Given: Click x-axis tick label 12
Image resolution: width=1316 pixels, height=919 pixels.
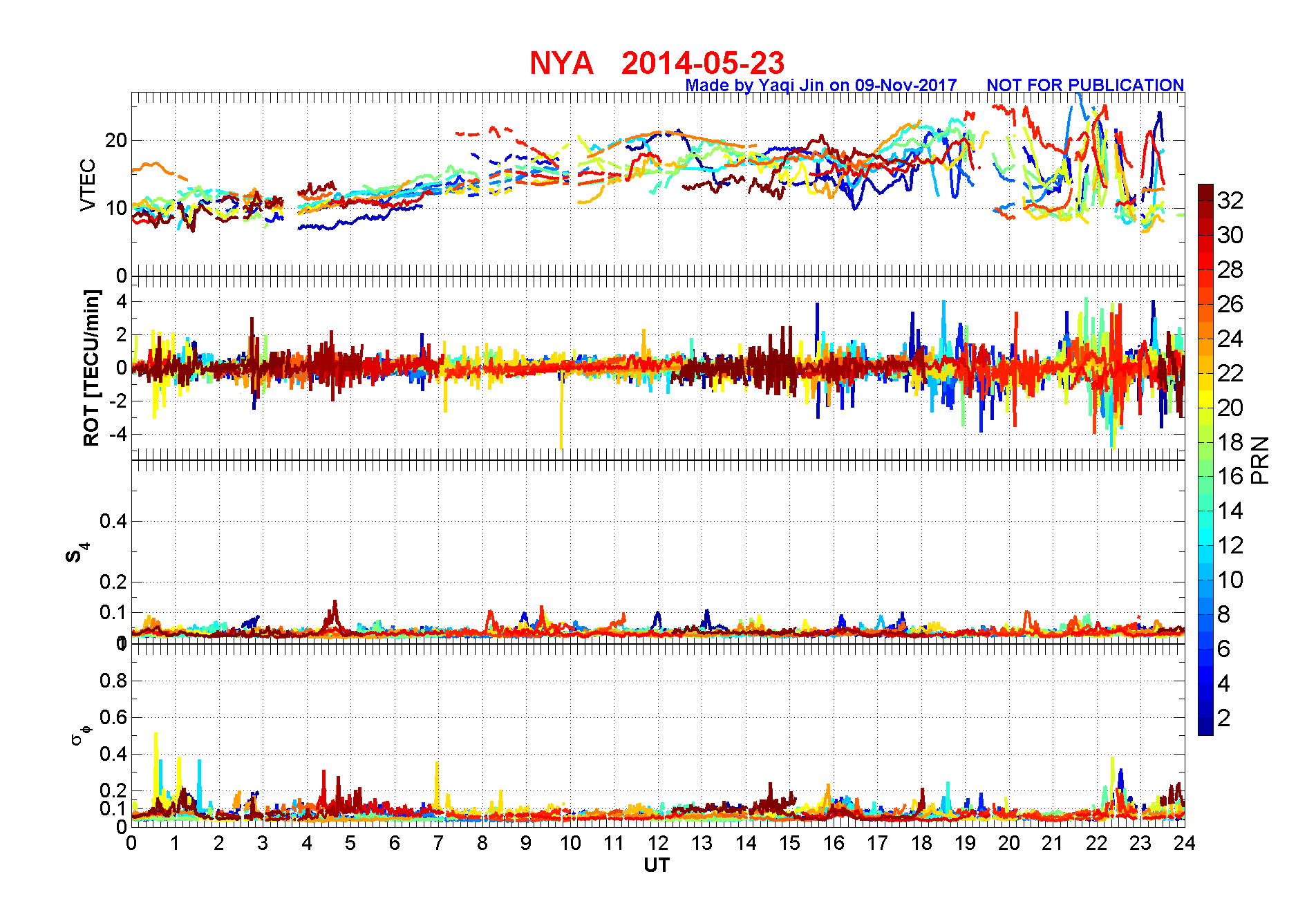Looking at the screenshot, I should 658,843.
